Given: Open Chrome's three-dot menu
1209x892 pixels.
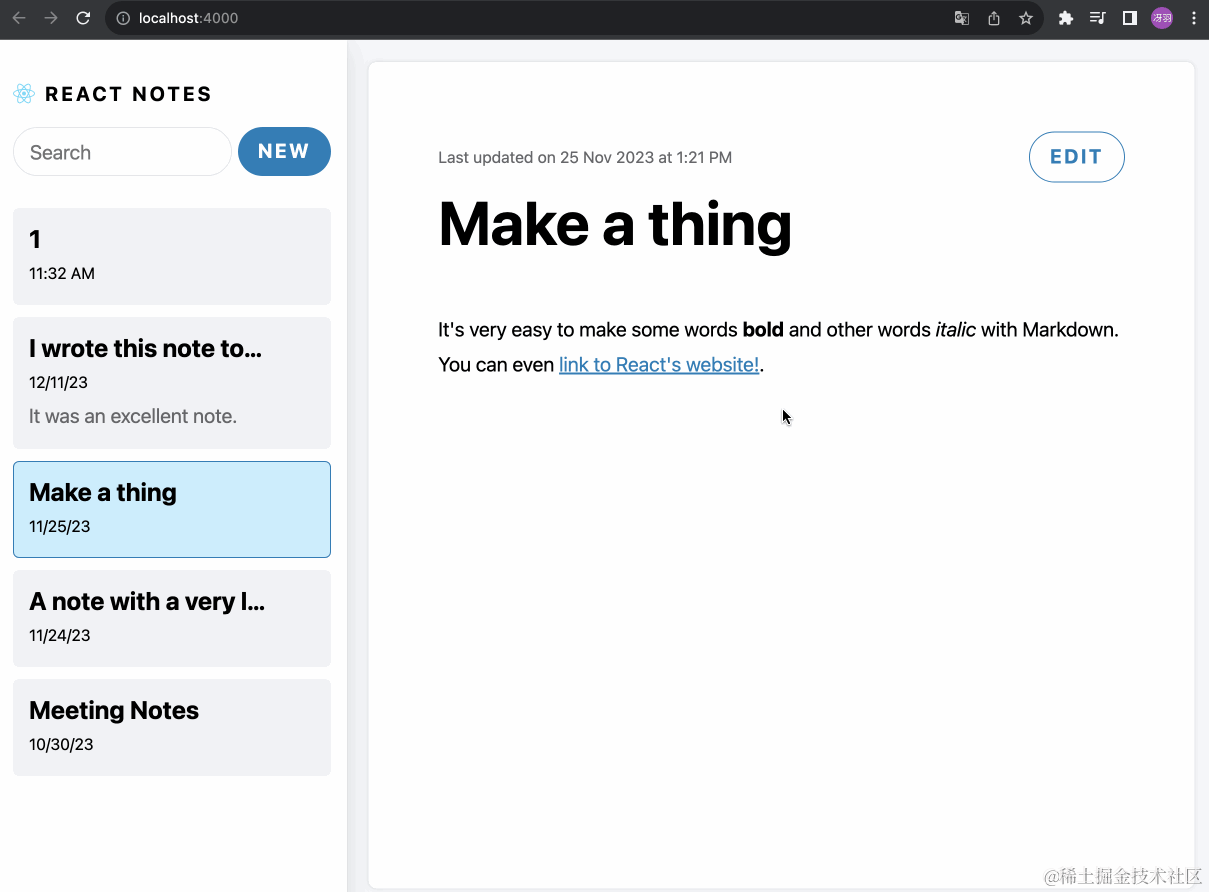Looking at the screenshot, I should click(x=1193, y=17).
